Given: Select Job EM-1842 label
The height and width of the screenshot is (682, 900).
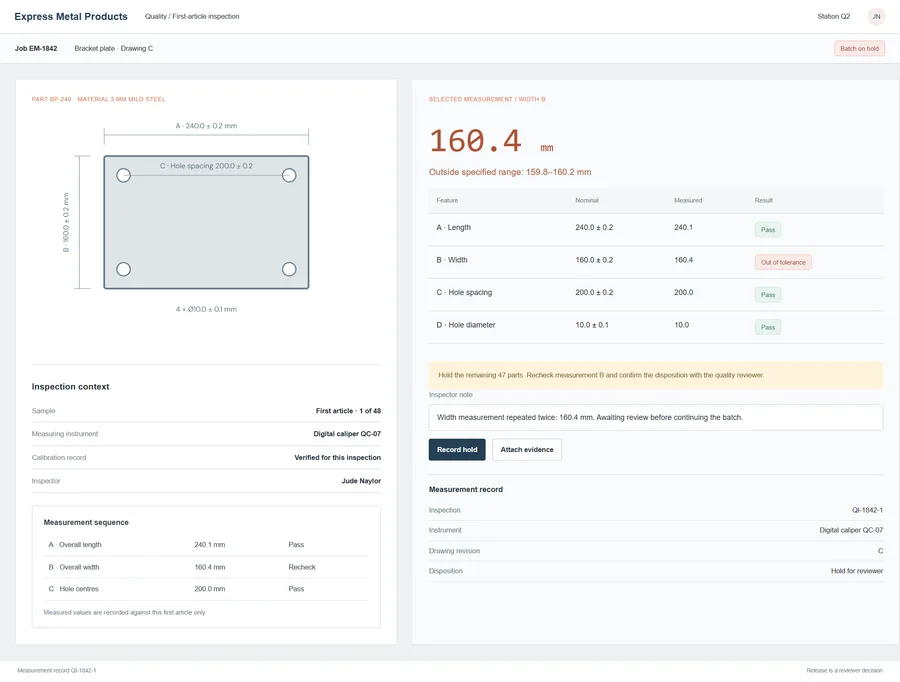Looking at the screenshot, I should pos(36,49).
